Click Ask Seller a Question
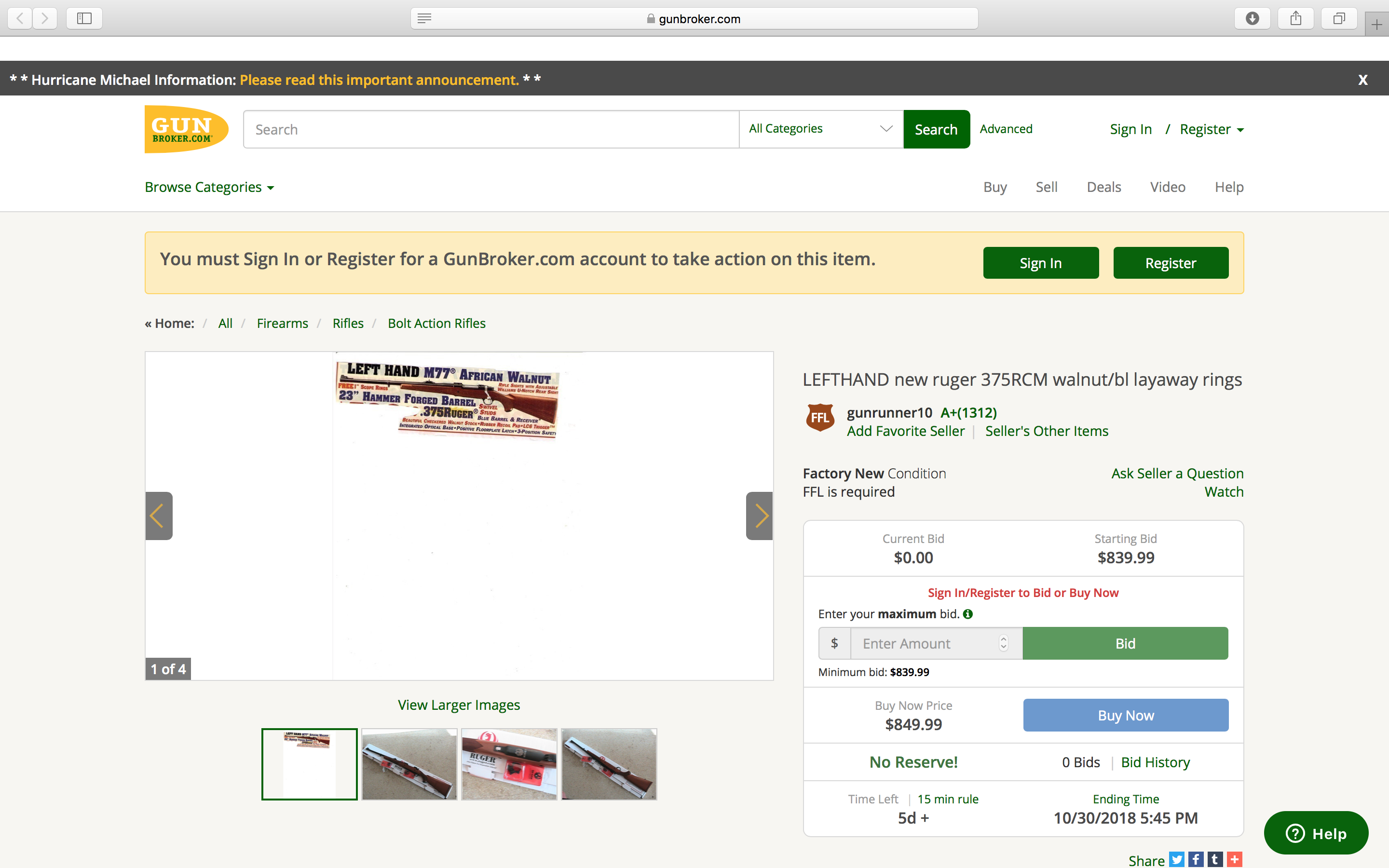The height and width of the screenshot is (868, 1389). pyautogui.click(x=1177, y=473)
